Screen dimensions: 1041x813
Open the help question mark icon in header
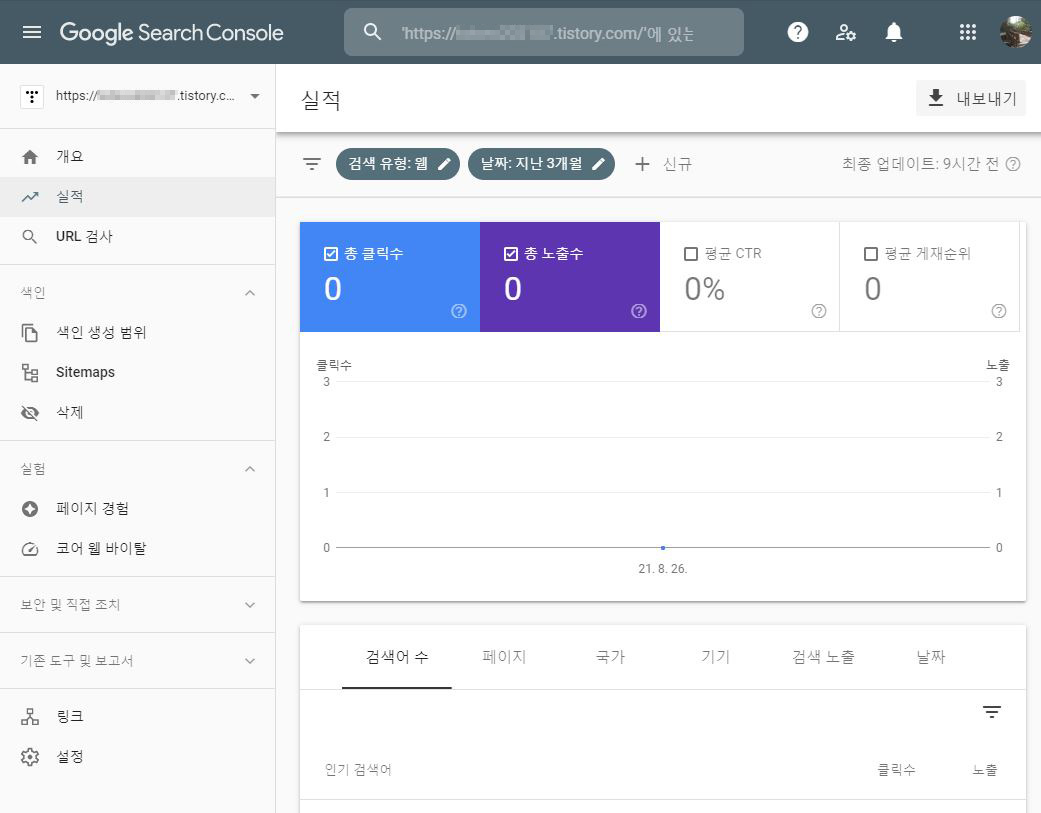click(797, 32)
